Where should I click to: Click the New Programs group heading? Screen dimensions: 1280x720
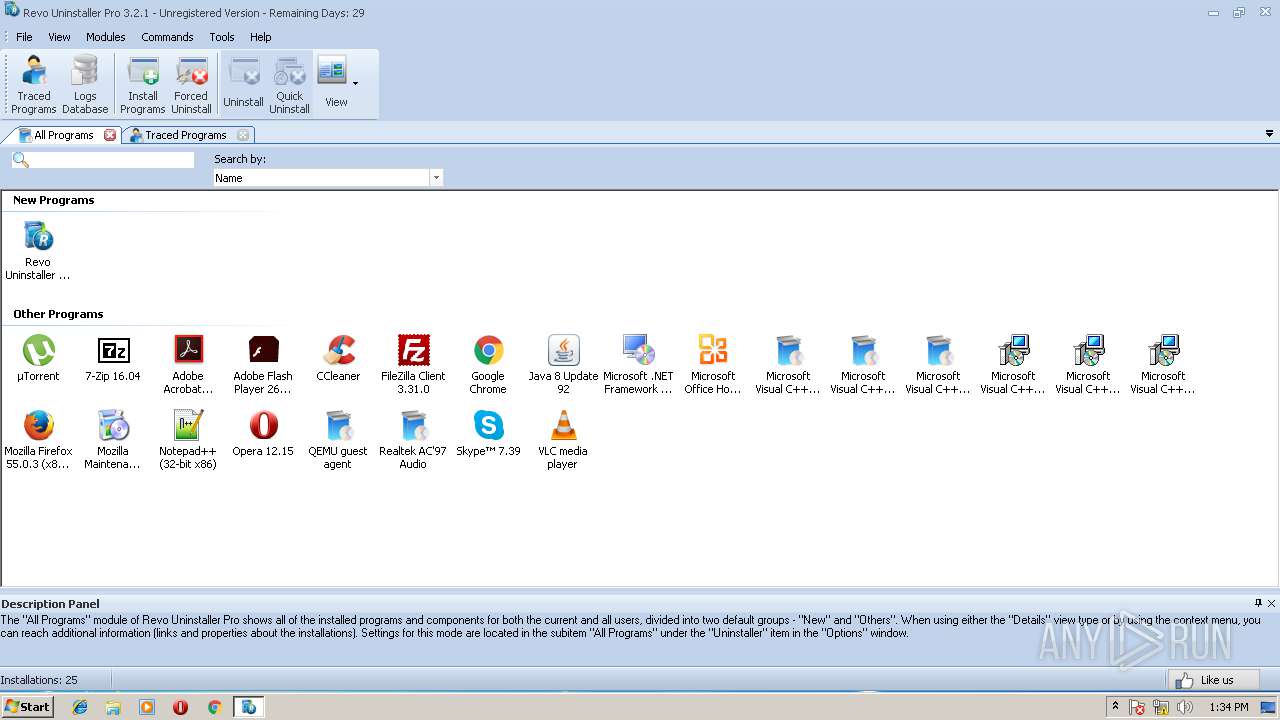pos(54,200)
